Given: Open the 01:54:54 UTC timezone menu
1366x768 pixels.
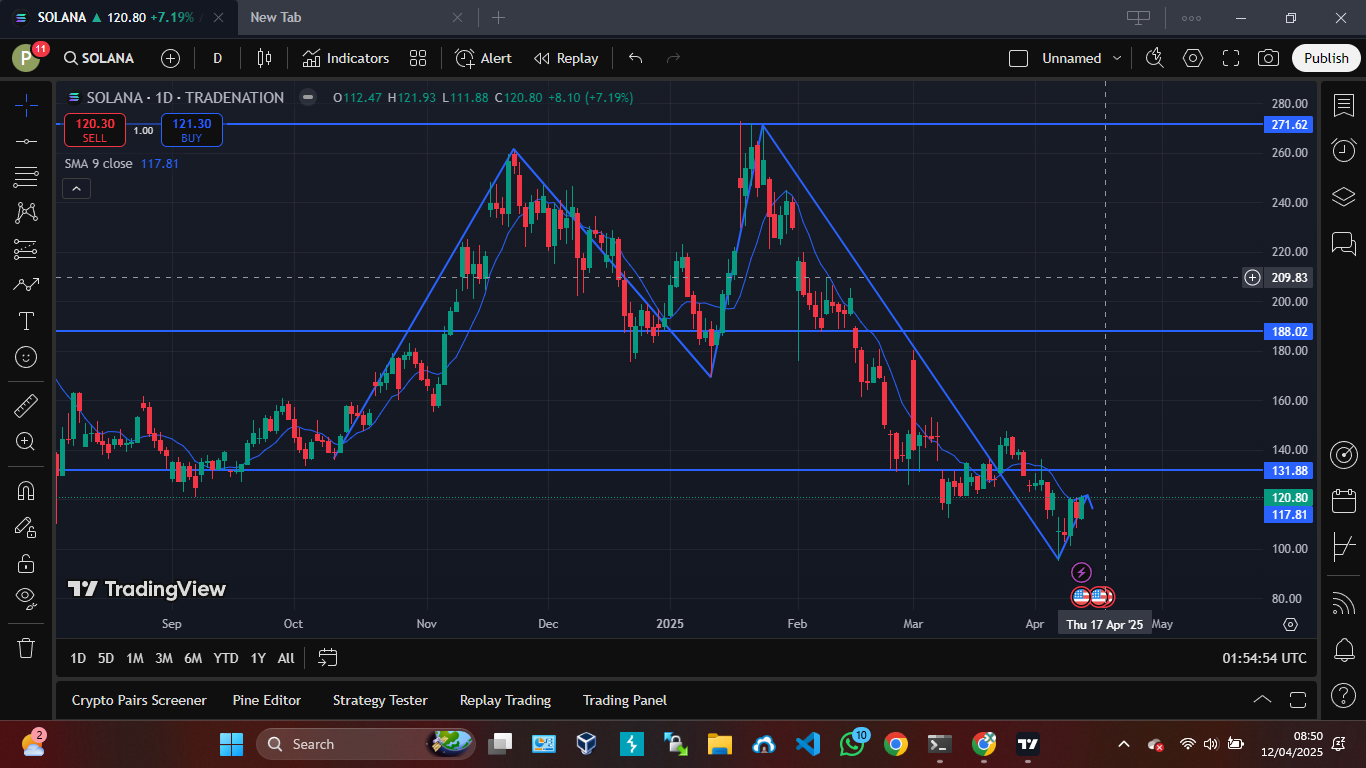Looking at the screenshot, I should pyautogui.click(x=1264, y=658).
